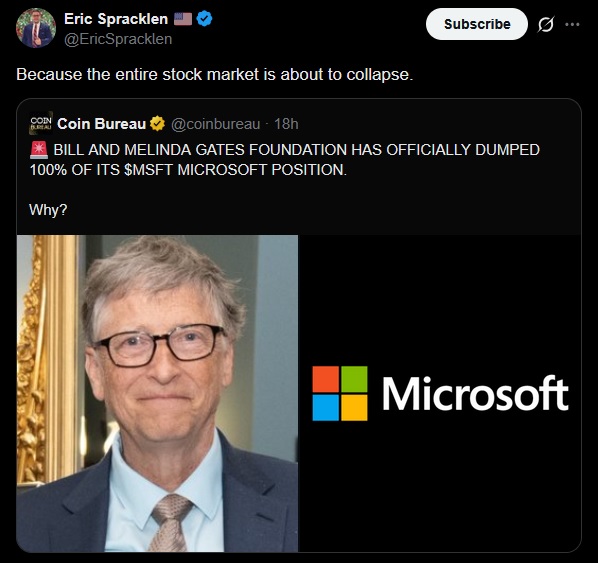Open Eric Spracklen's profile picture
The height and width of the screenshot is (563, 598).
click(x=36, y=28)
